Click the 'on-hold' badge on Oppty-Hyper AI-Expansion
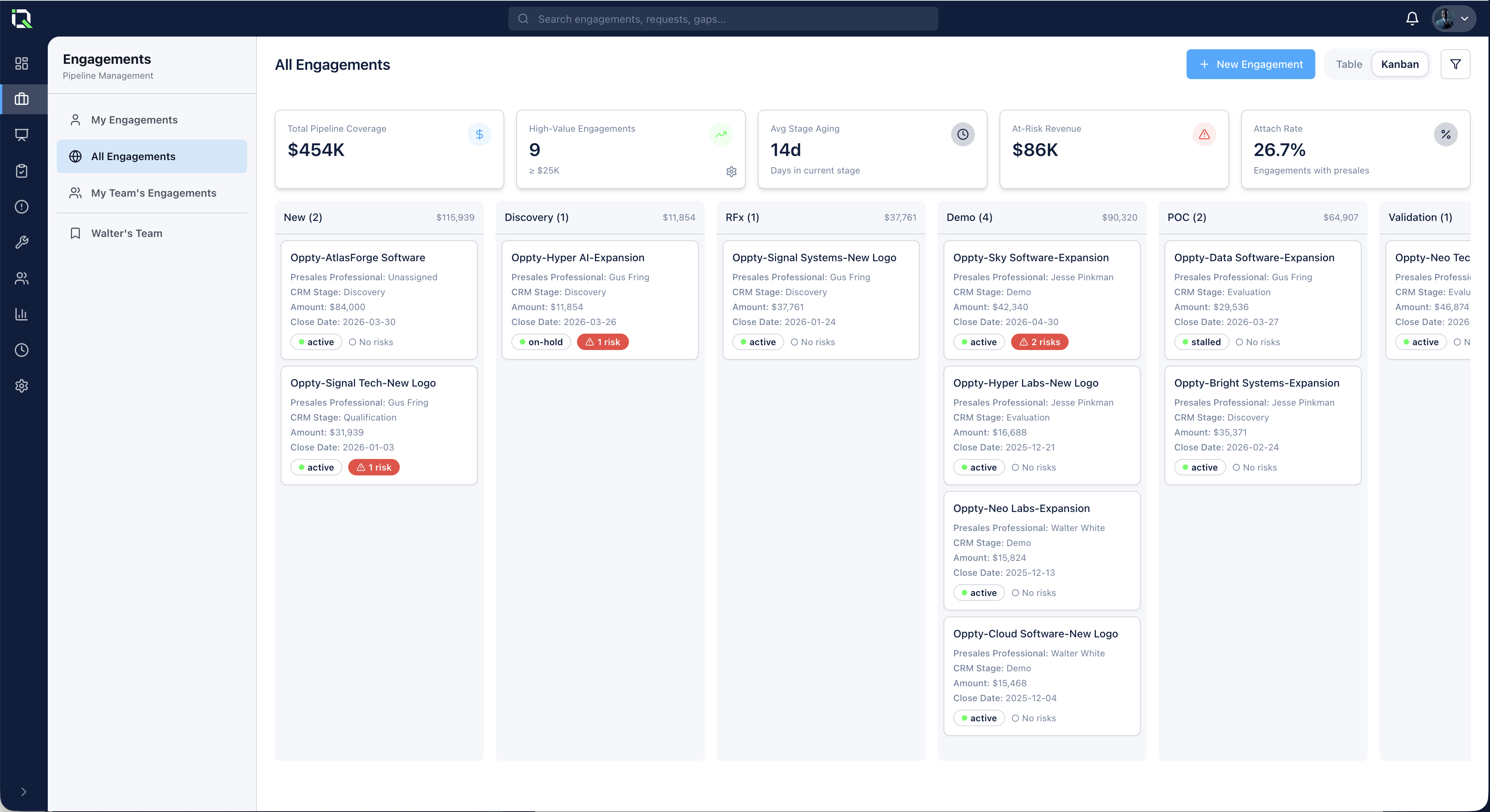 pos(541,342)
